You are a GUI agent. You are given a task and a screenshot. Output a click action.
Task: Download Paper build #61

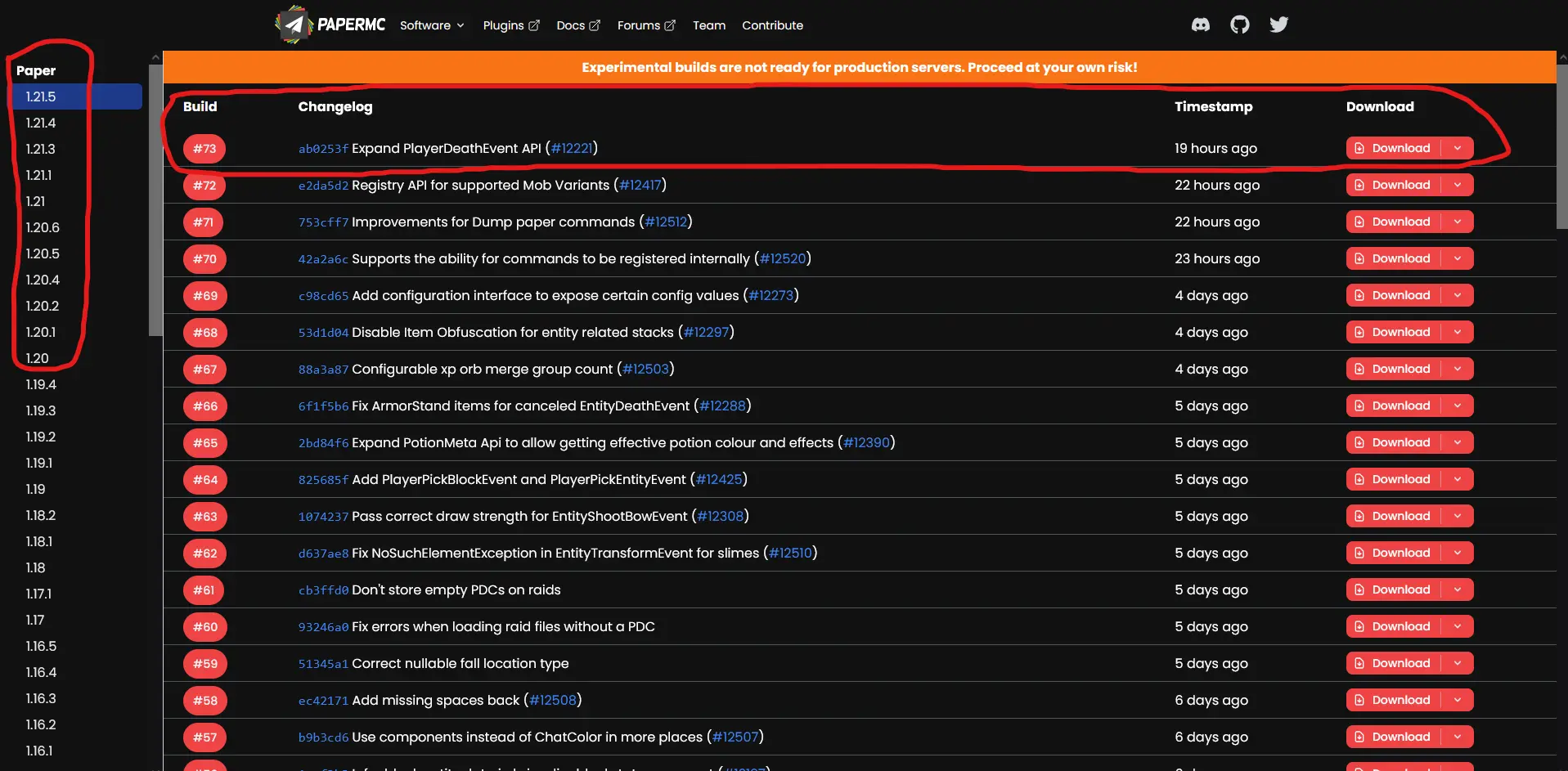tap(1394, 589)
